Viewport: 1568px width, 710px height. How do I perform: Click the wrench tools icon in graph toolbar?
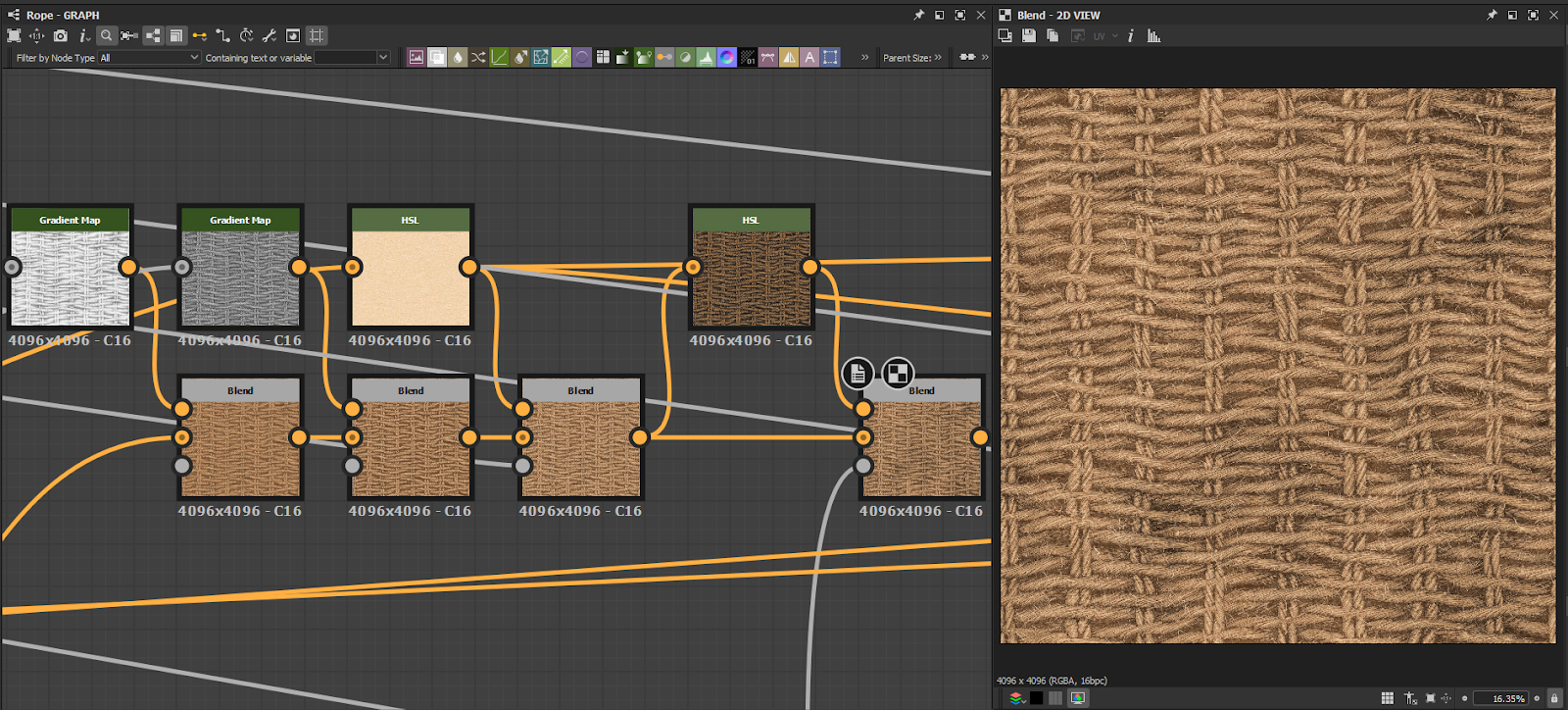click(x=269, y=35)
